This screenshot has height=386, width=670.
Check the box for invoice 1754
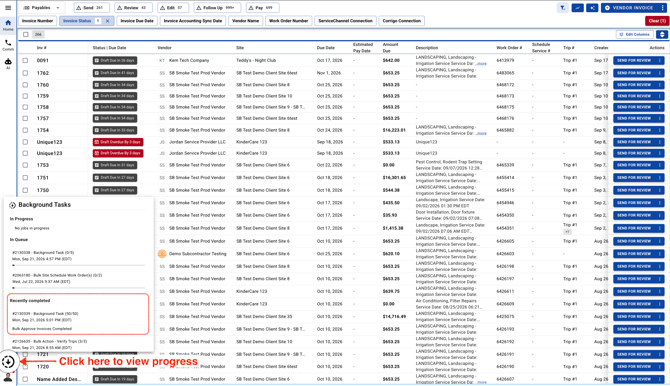[25, 130]
